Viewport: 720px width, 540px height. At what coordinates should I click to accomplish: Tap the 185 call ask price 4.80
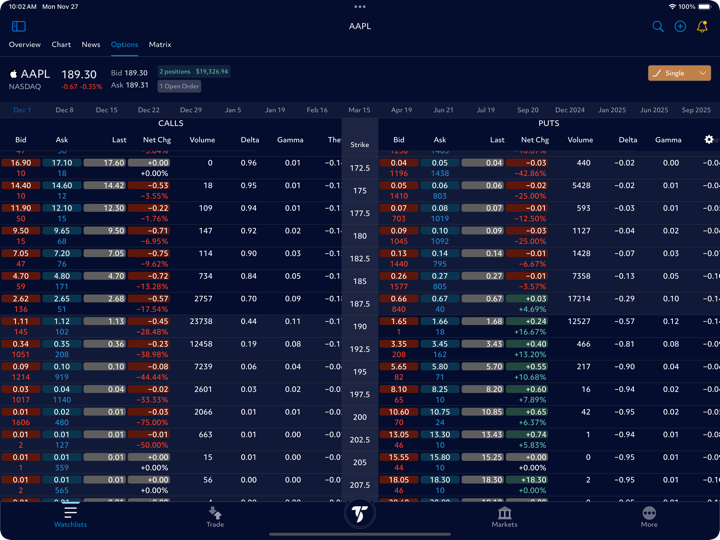61,276
